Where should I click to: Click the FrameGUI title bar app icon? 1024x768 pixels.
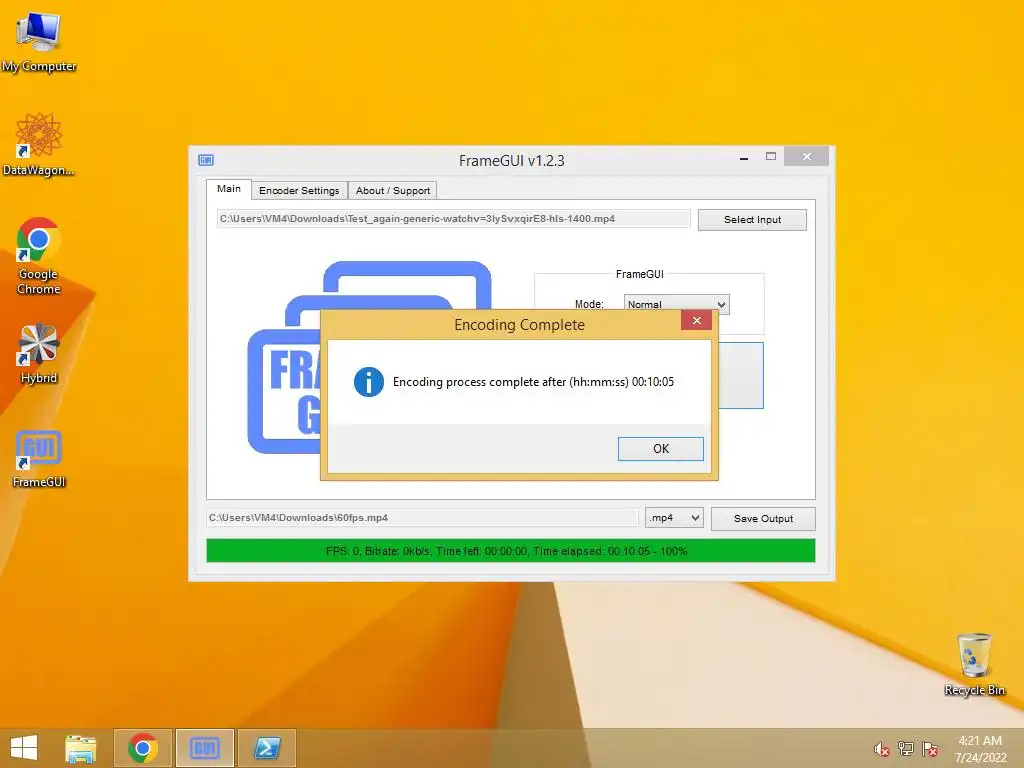206,160
